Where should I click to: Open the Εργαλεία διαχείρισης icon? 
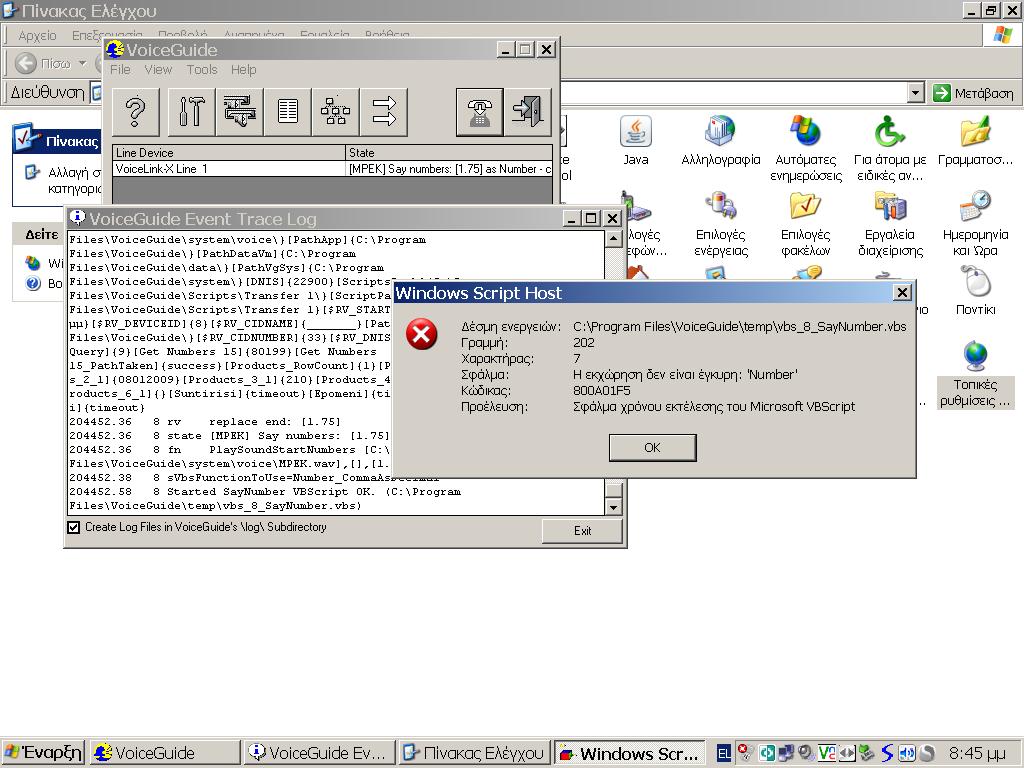click(x=890, y=224)
